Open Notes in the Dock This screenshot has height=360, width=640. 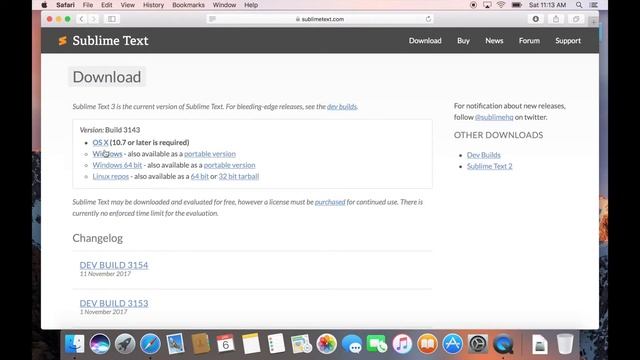click(x=251, y=344)
